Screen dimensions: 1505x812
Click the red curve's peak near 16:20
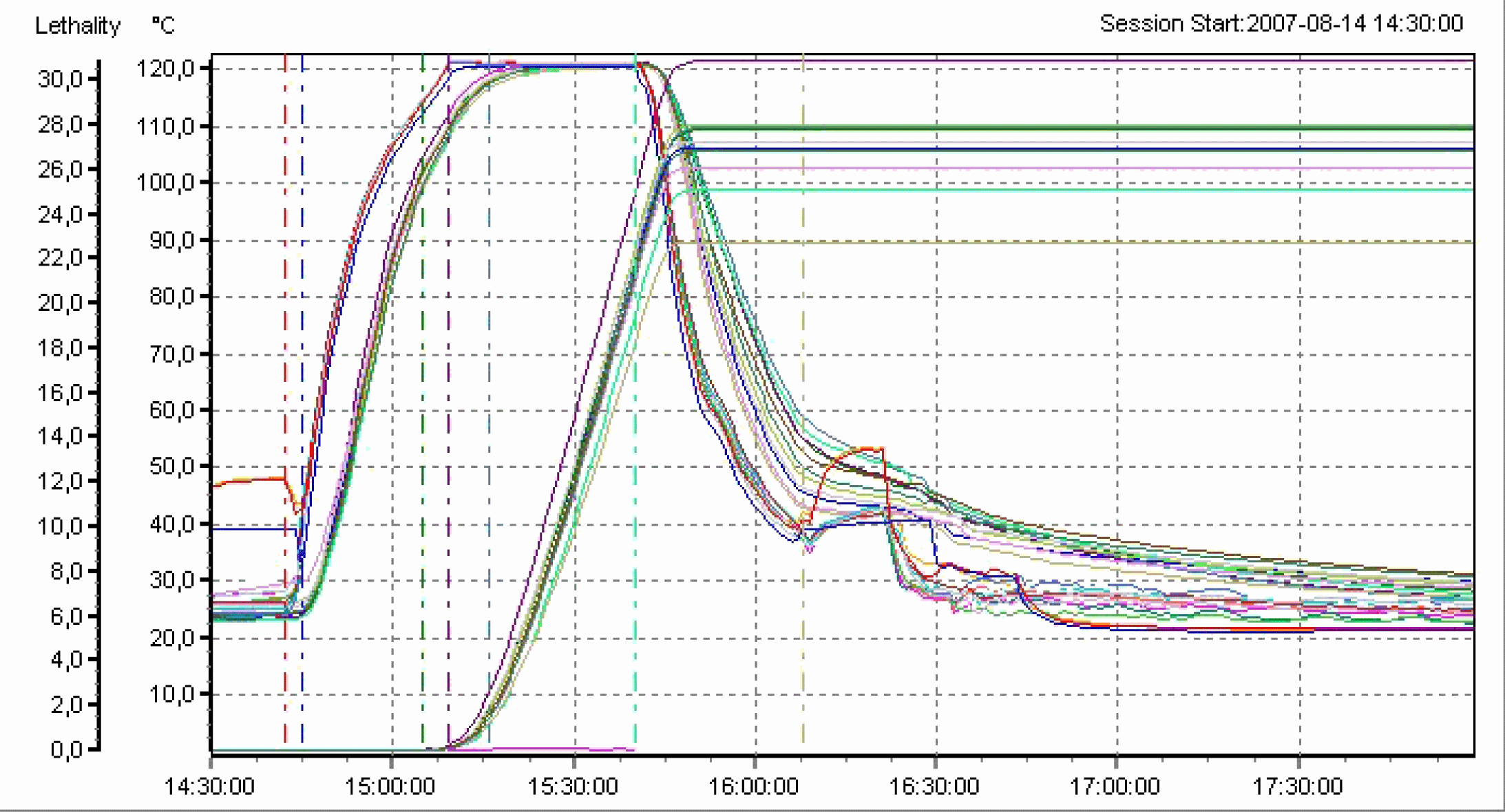point(869,449)
